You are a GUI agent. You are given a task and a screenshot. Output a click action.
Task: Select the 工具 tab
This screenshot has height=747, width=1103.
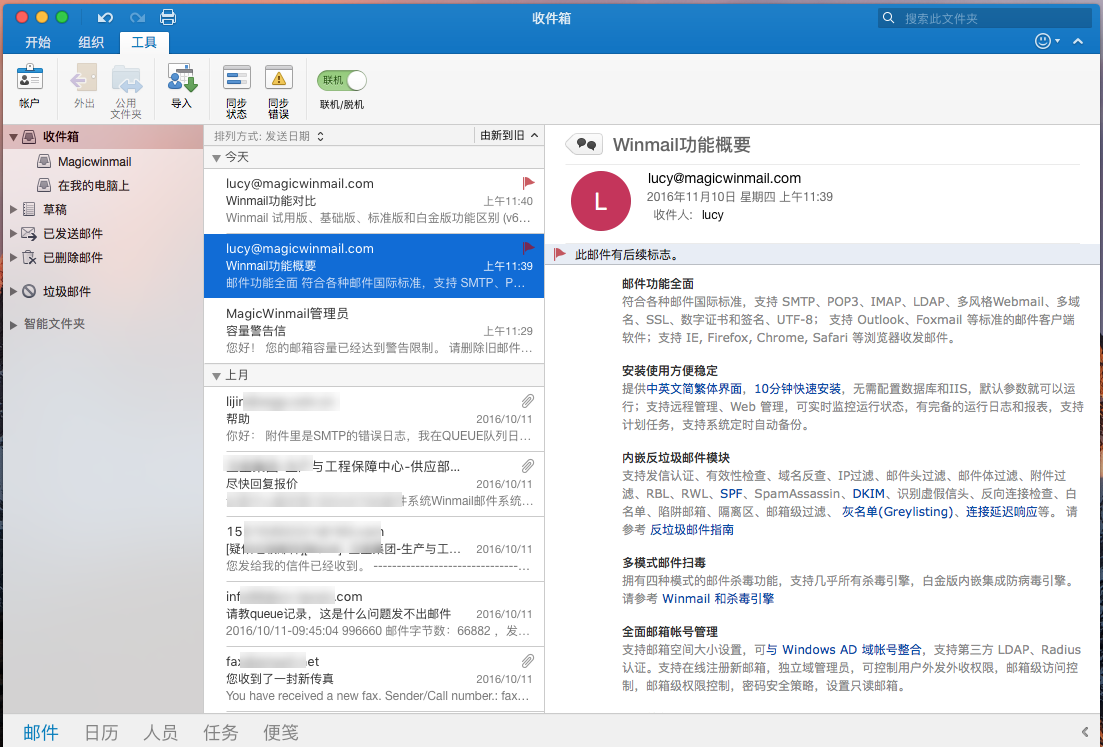point(144,42)
